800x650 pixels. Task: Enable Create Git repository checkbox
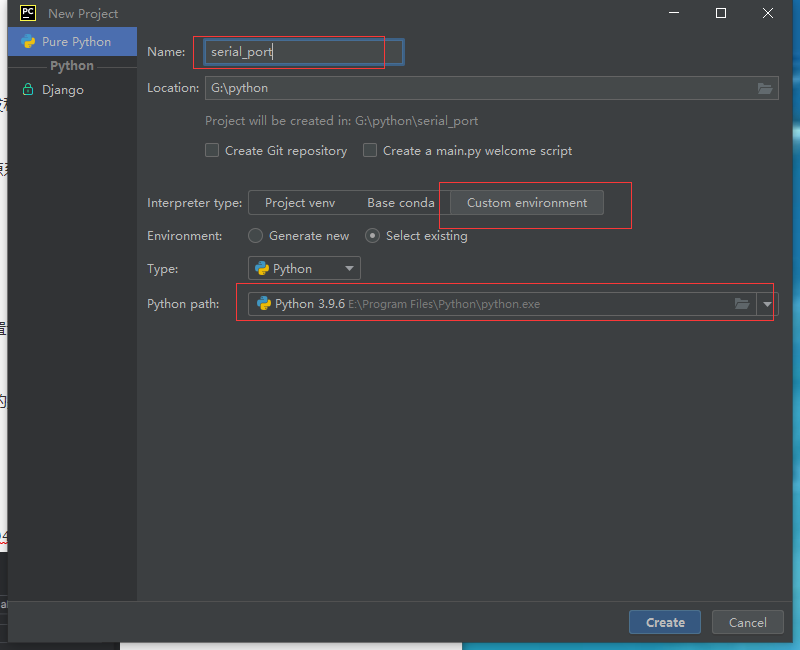[x=212, y=151]
